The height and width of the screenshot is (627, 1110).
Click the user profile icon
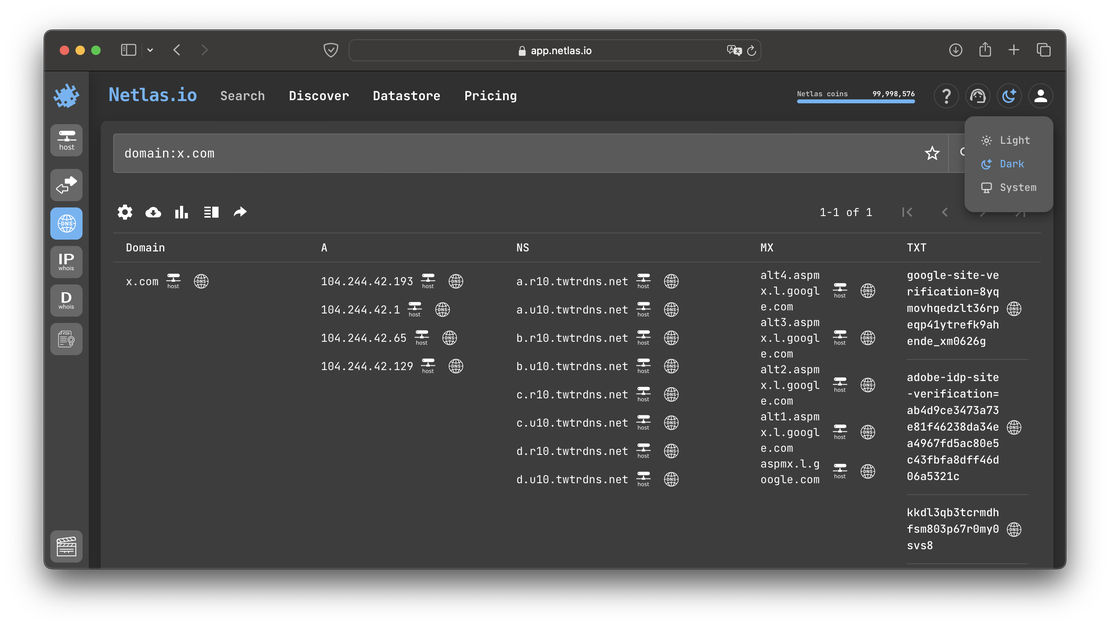(x=1040, y=95)
